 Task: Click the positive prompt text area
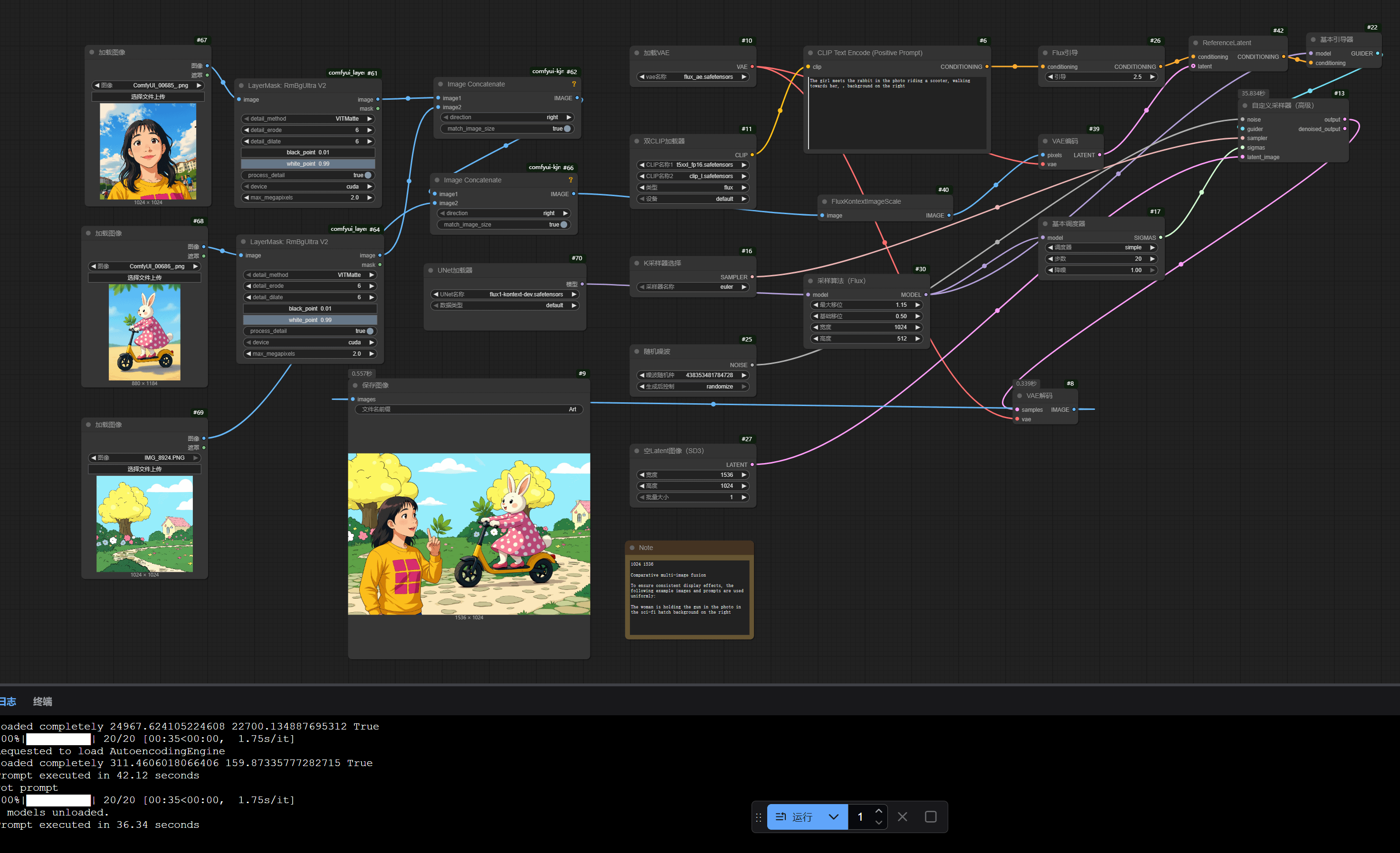point(897,113)
